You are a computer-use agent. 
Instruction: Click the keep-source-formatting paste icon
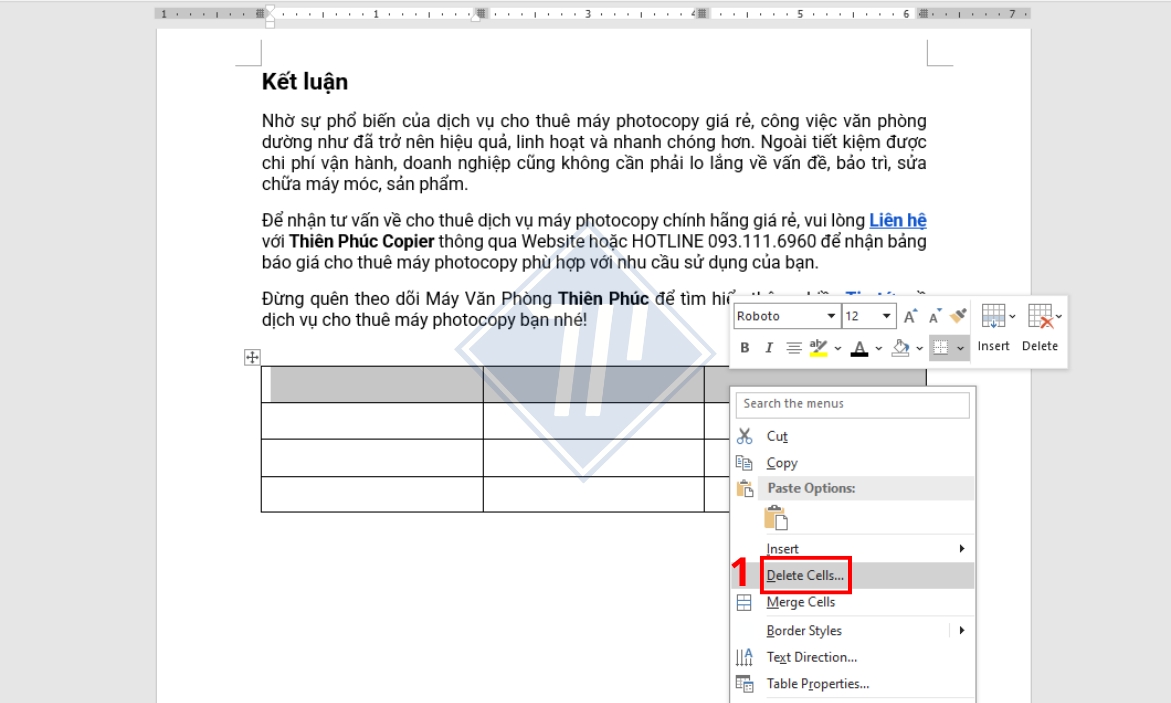tap(776, 518)
